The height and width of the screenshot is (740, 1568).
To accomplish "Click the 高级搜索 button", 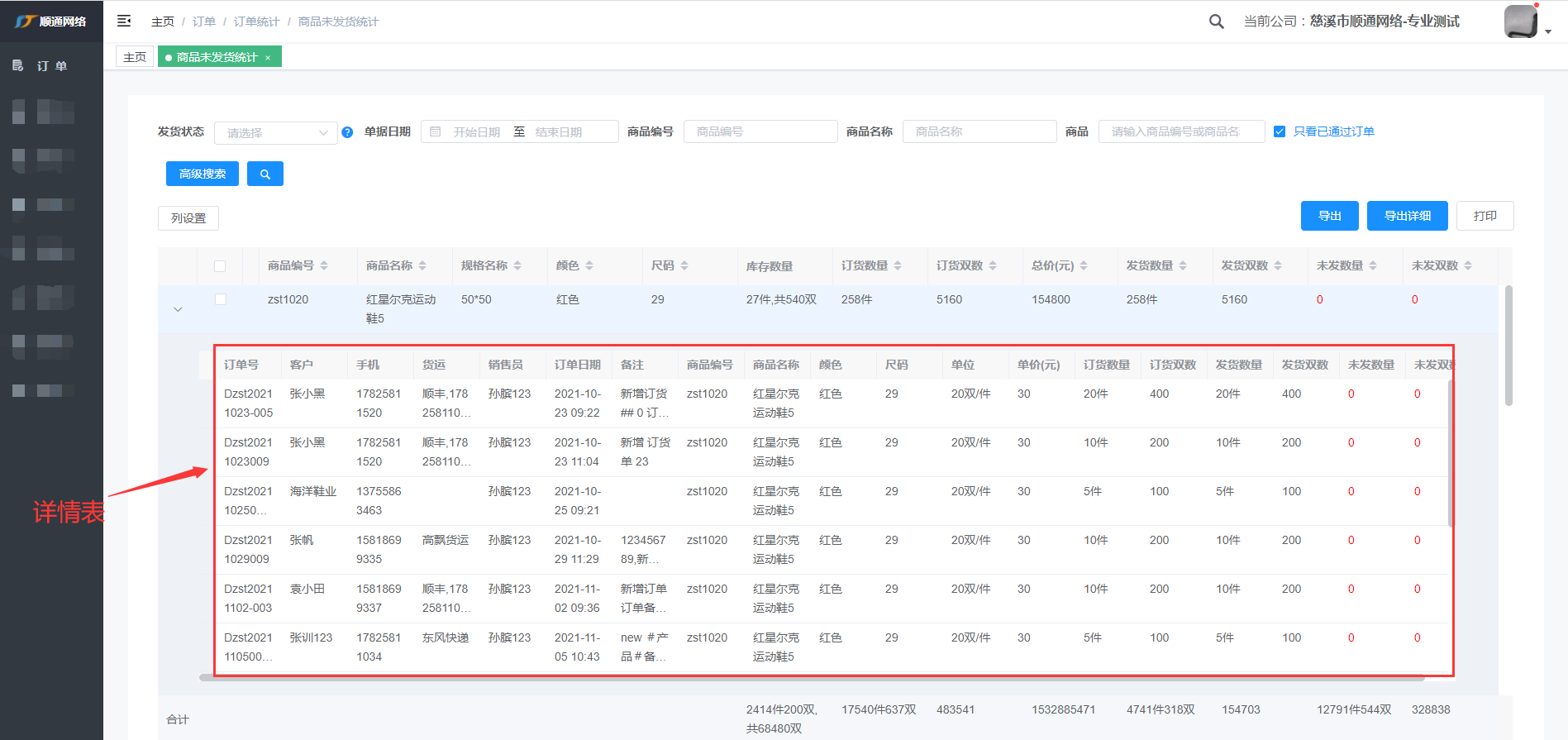I will point(203,174).
